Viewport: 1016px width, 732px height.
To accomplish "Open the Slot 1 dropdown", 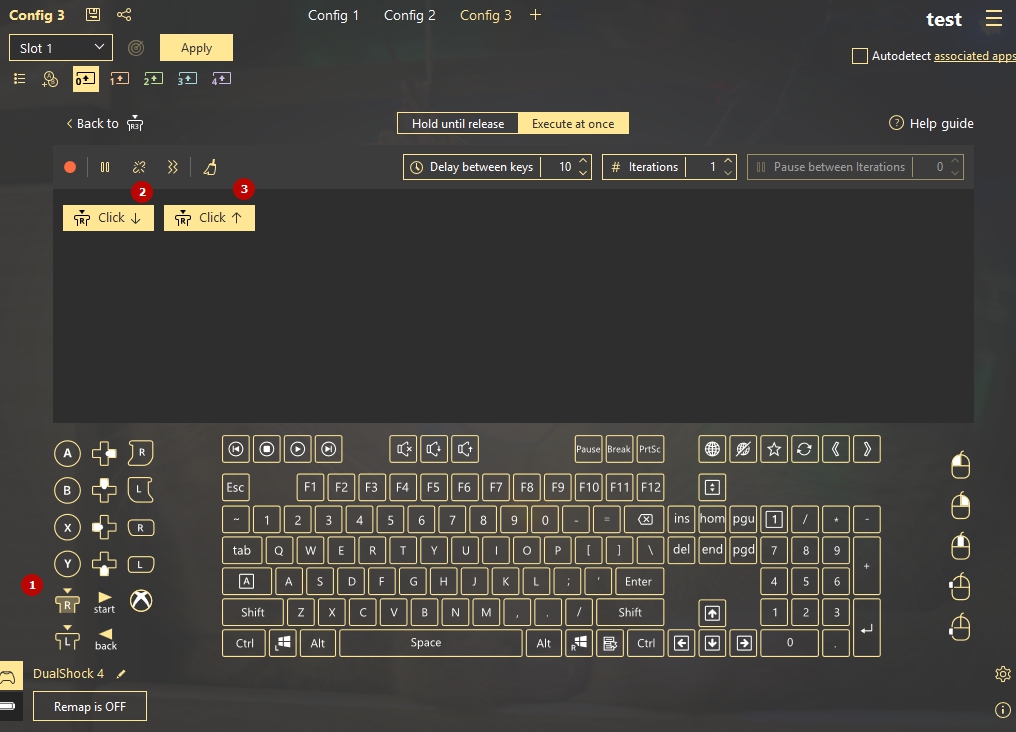I will 61,48.
